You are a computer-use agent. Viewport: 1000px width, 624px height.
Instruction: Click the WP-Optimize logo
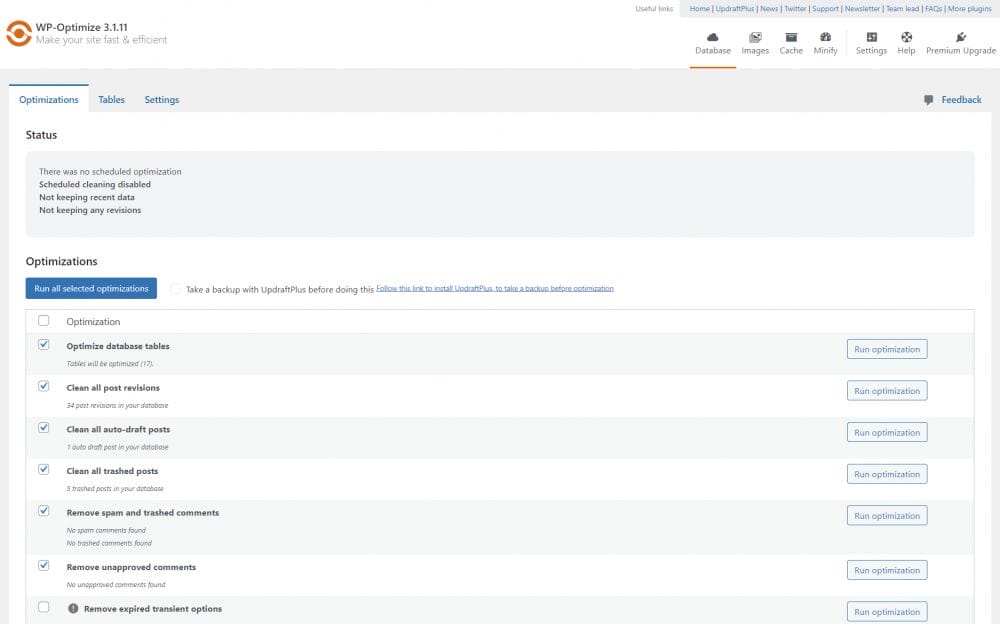pyautogui.click(x=19, y=33)
